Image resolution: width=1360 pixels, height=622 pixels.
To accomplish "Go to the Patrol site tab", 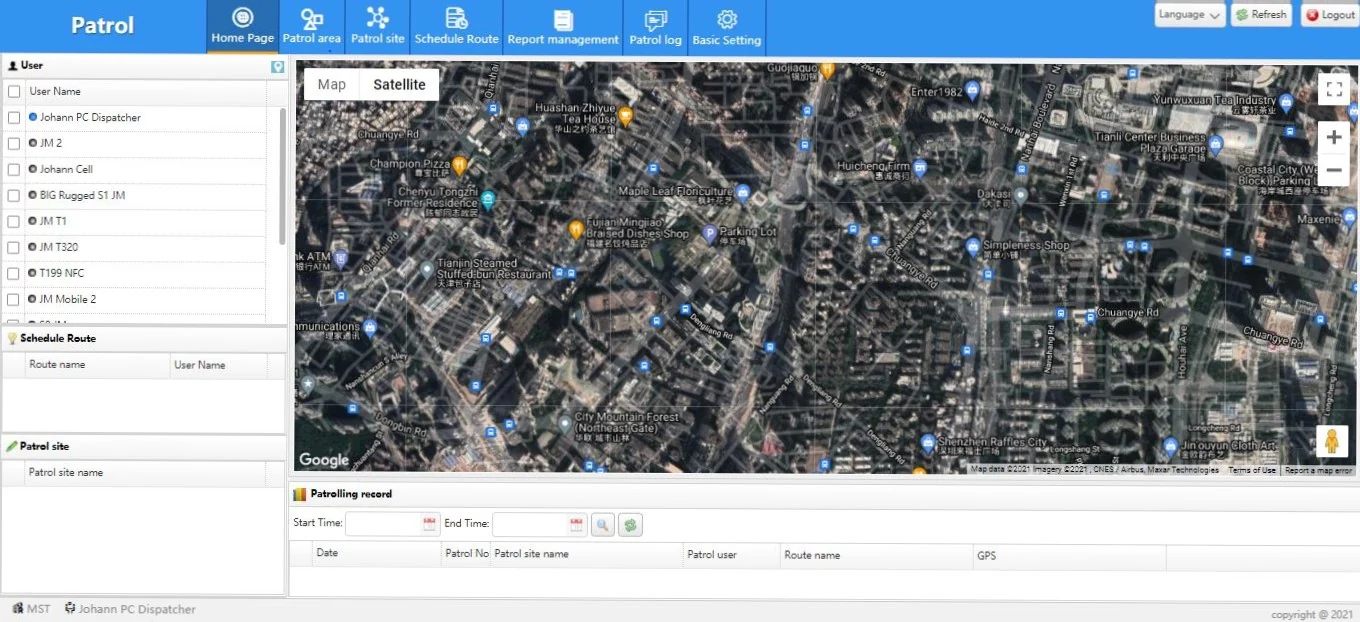I will pyautogui.click(x=378, y=27).
